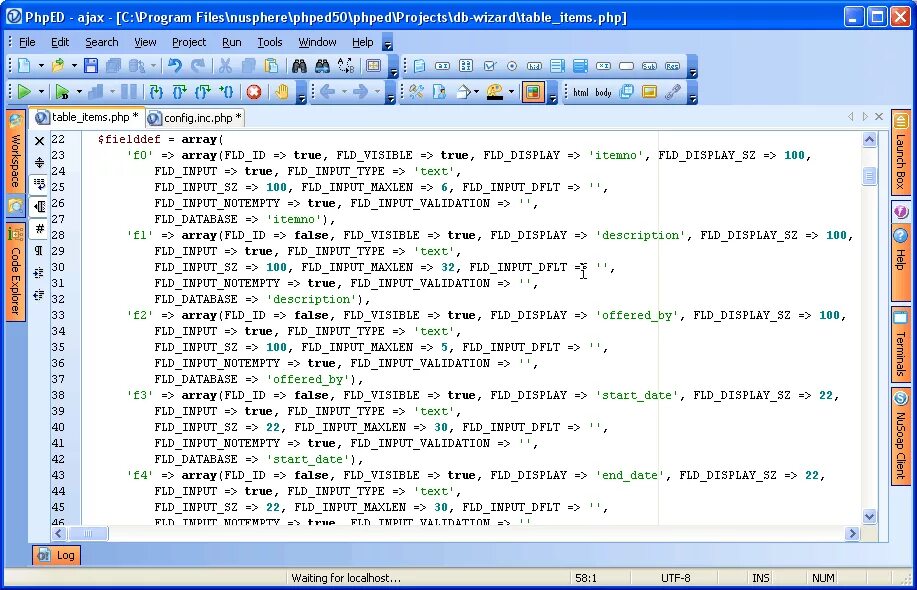Toggle the highlighted colored-squares toolbar button
Viewport: 917px width, 590px height.
[x=533, y=92]
